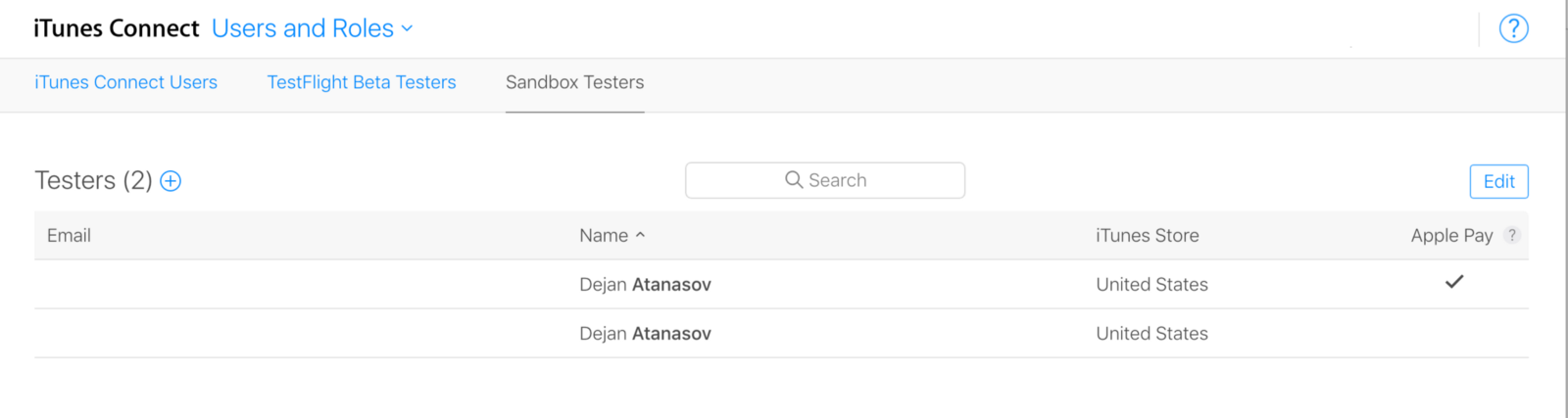Select the Sandbox Testers tab
Viewport: 1568px width, 418px height.
(574, 82)
